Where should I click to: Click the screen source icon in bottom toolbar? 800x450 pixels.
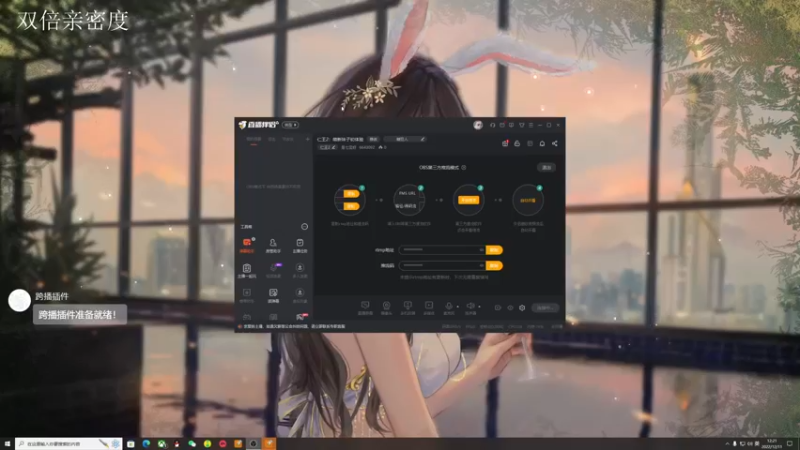click(x=365, y=307)
